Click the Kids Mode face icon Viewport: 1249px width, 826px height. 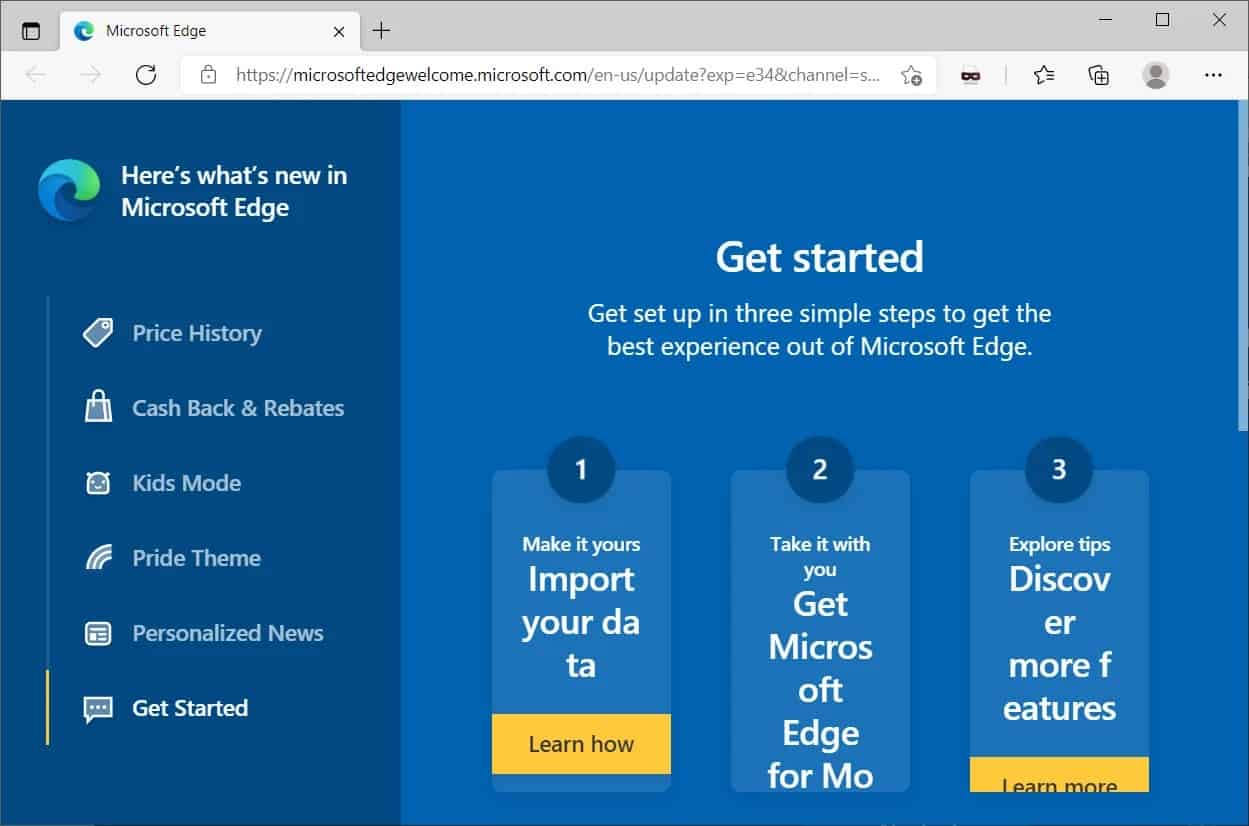click(x=98, y=483)
